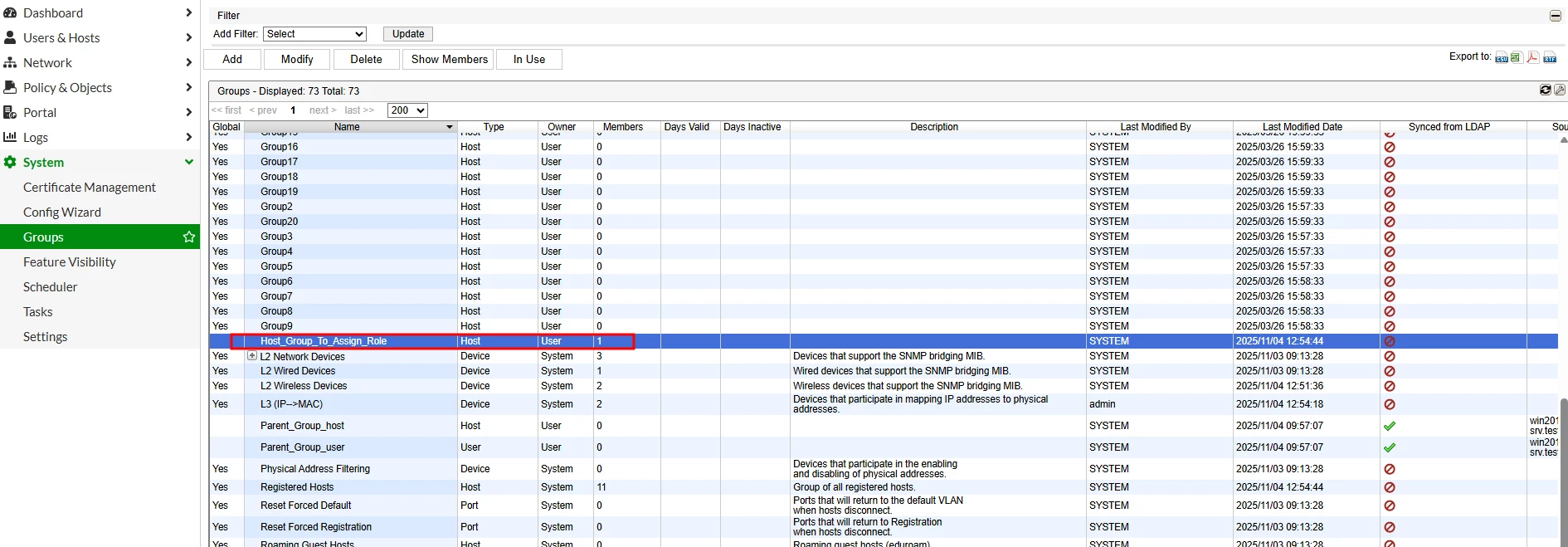This screenshot has height=547, width=1568.
Task: Click the In Use button
Action: click(x=529, y=59)
